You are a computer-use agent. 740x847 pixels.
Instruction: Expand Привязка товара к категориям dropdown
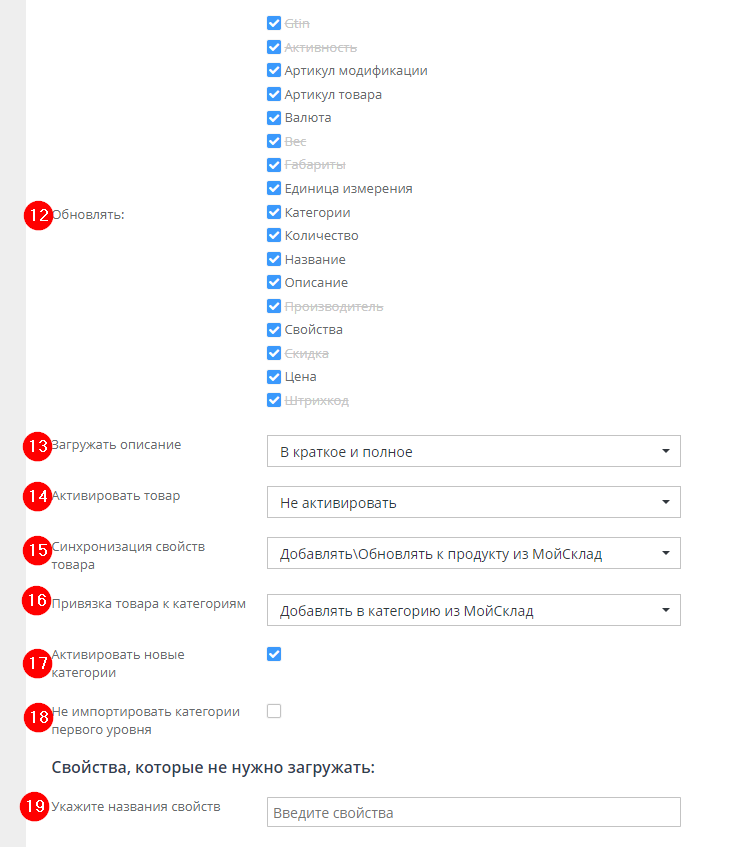pos(473,611)
